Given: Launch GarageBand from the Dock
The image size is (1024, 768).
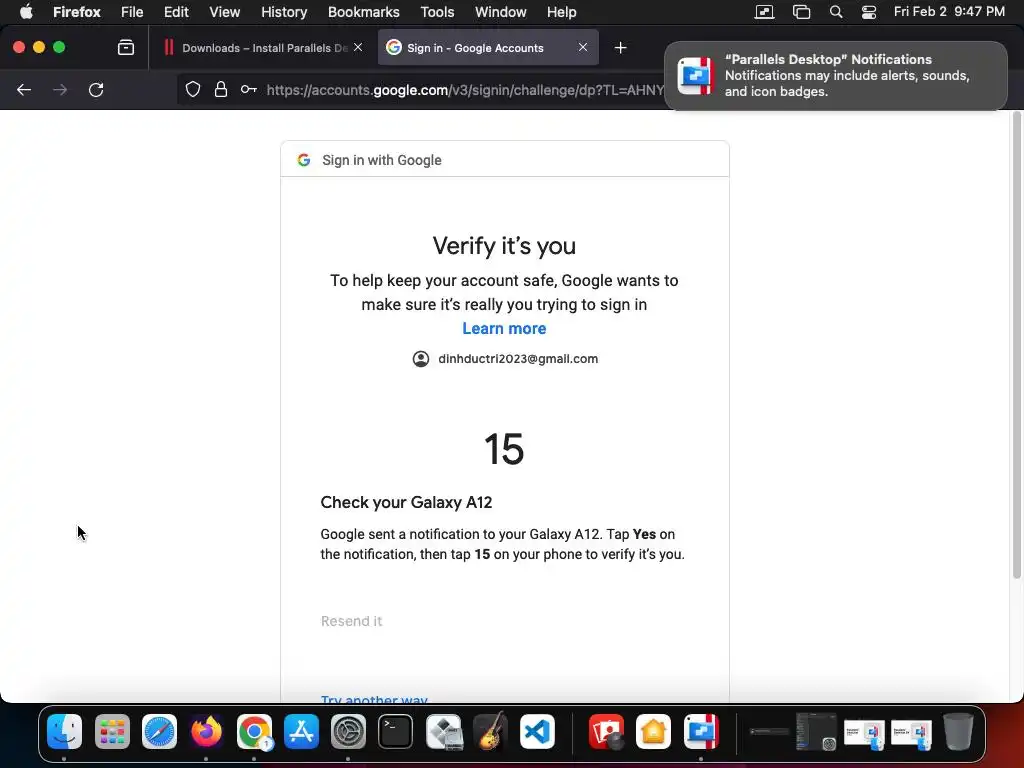Looking at the screenshot, I should tap(490, 731).
